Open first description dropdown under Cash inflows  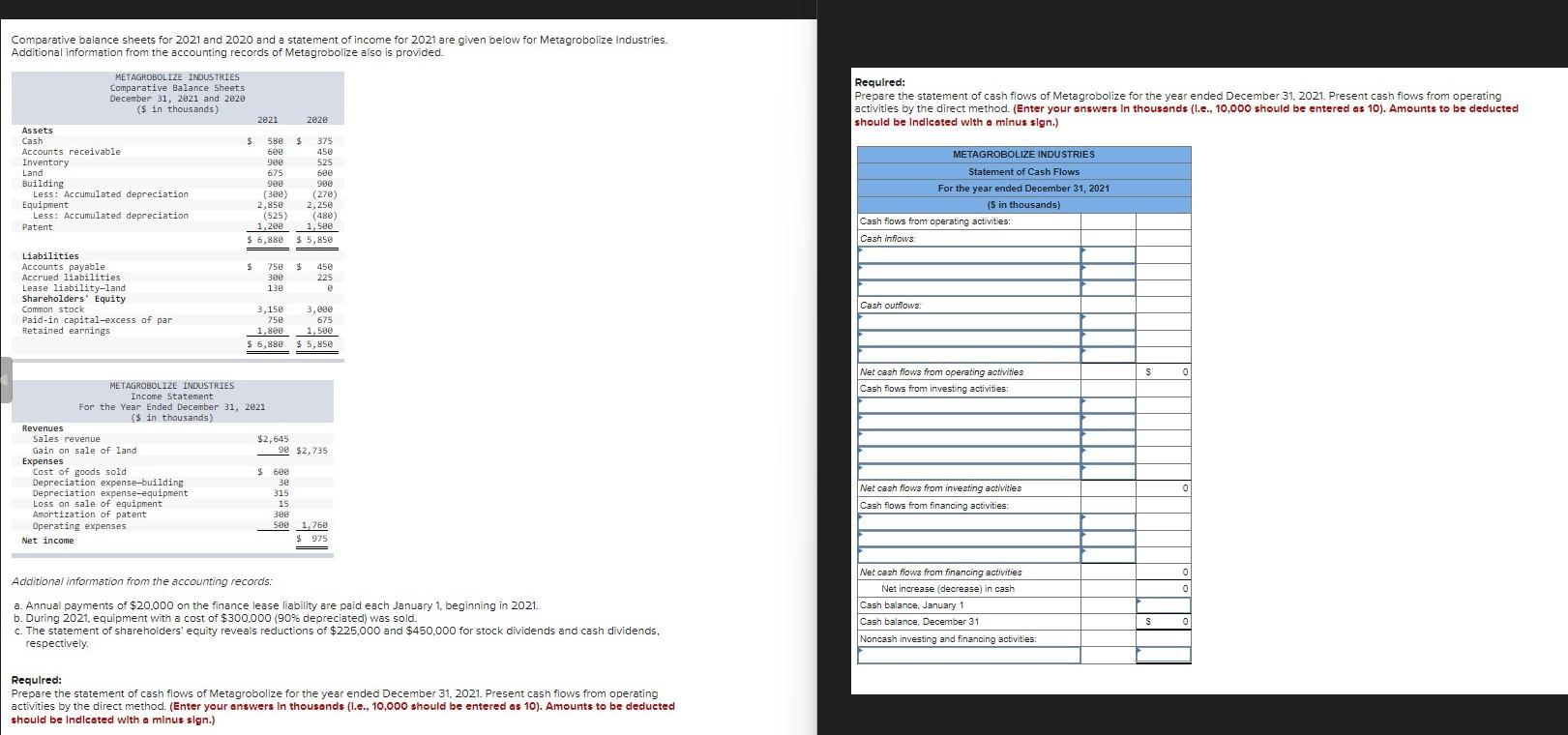(x=969, y=255)
